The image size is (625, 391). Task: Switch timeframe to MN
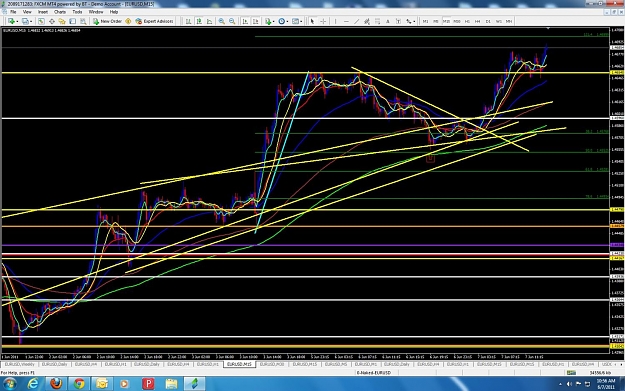click(509, 21)
